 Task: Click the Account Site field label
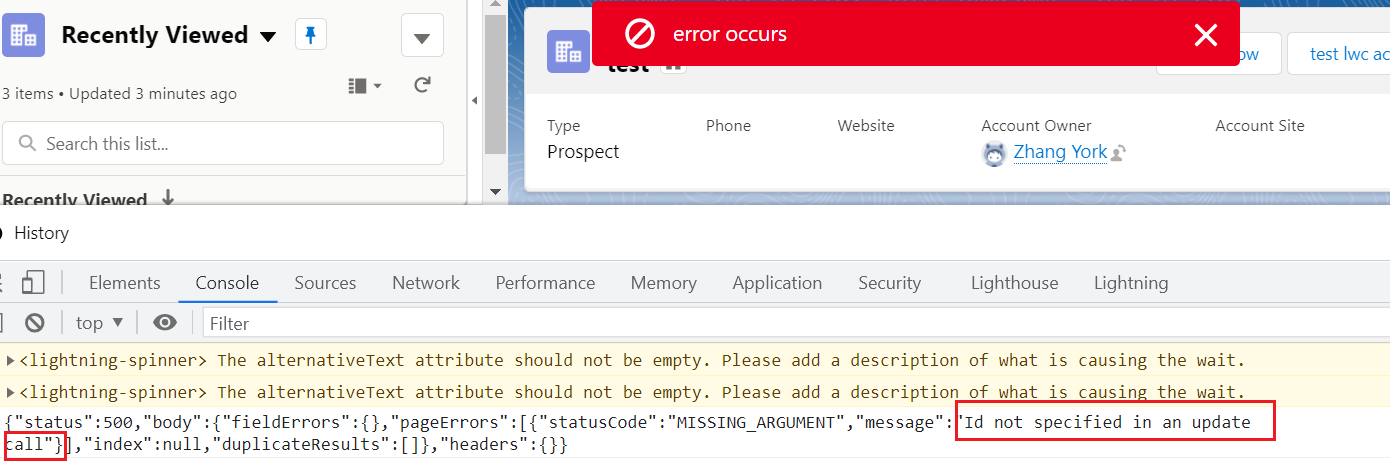[x=1260, y=126]
